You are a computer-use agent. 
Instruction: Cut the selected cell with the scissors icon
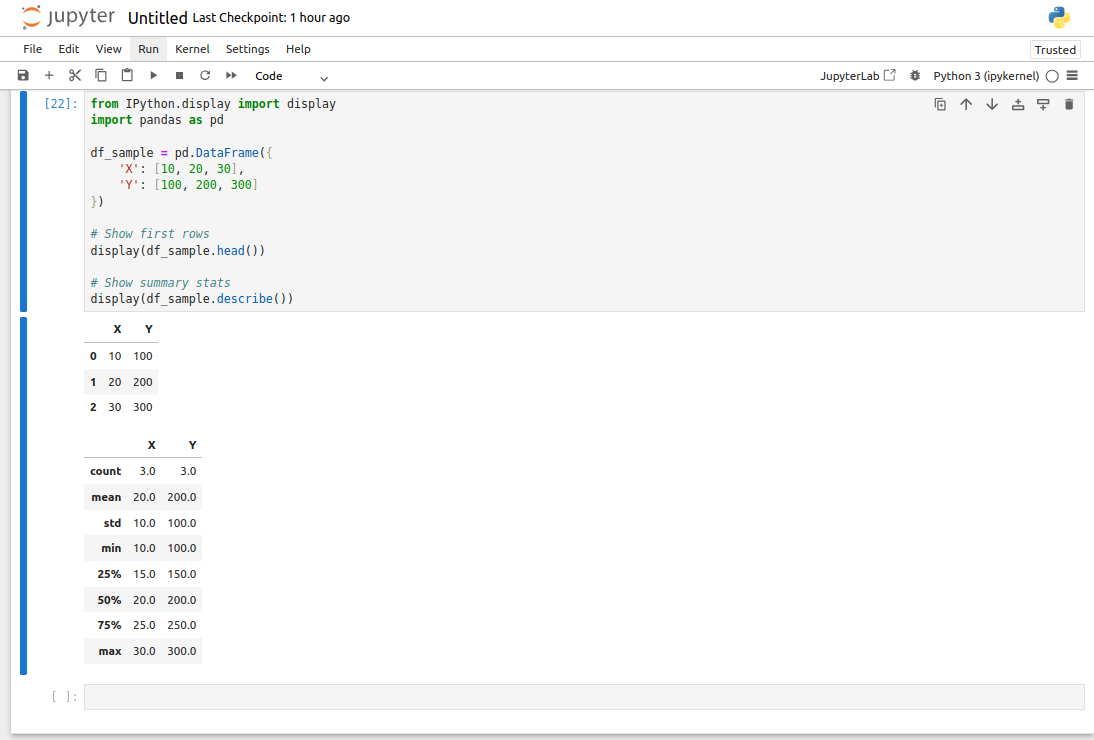(75, 76)
